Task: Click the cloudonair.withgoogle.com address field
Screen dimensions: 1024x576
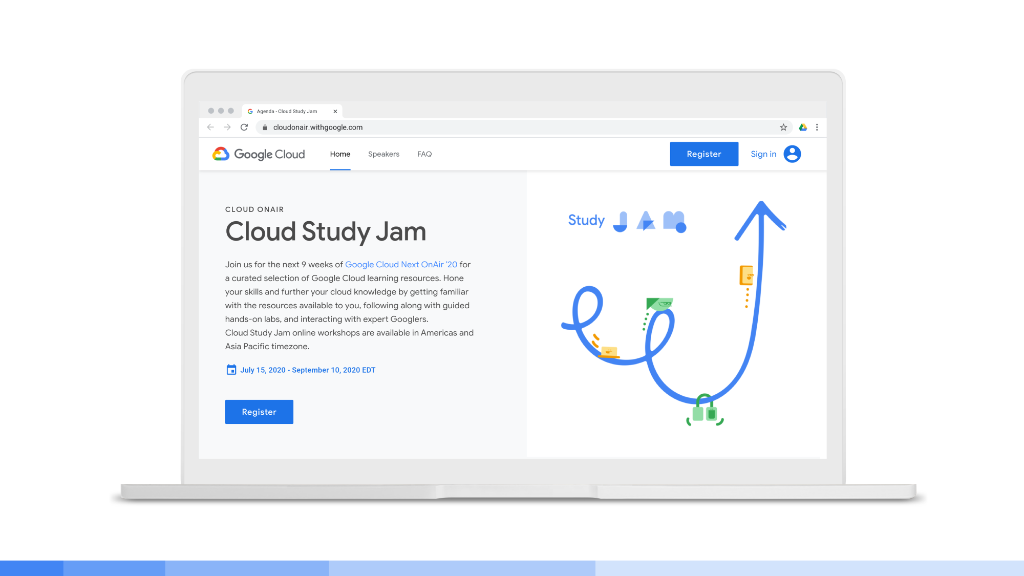Action: point(522,127)
